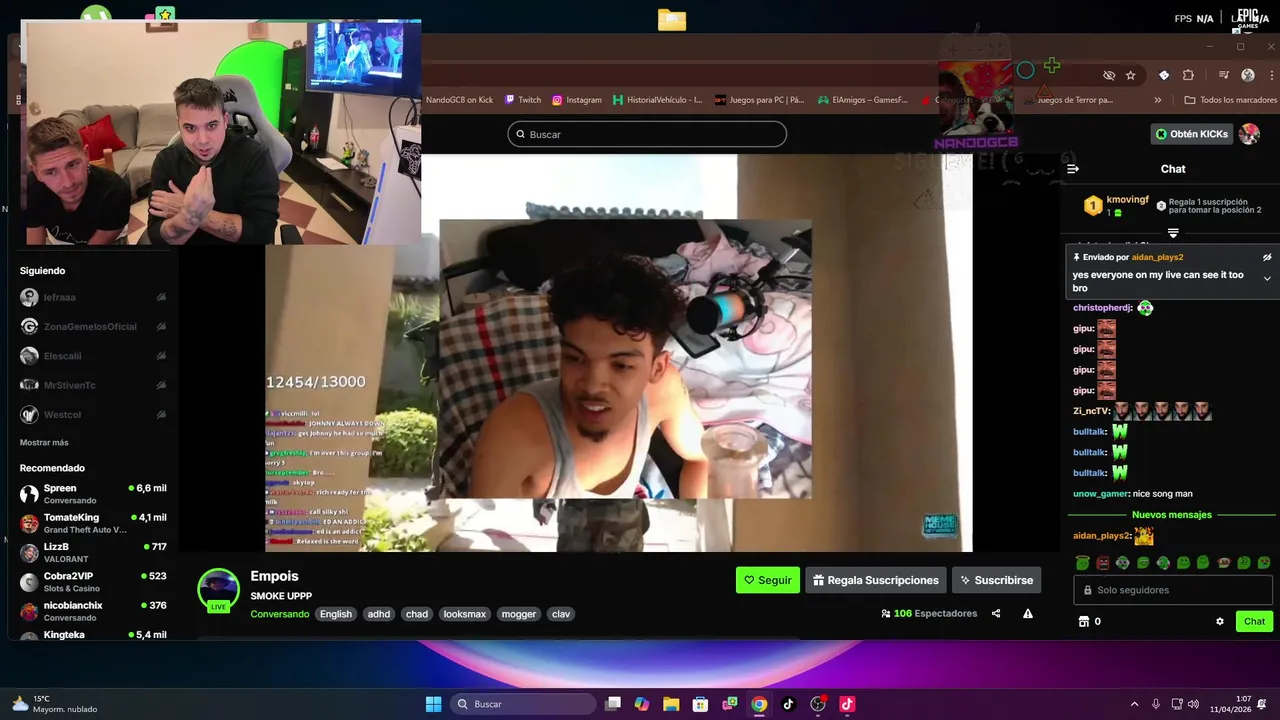
Task: Open the TikTok taskbar icon
Action: tap(788, 704)
